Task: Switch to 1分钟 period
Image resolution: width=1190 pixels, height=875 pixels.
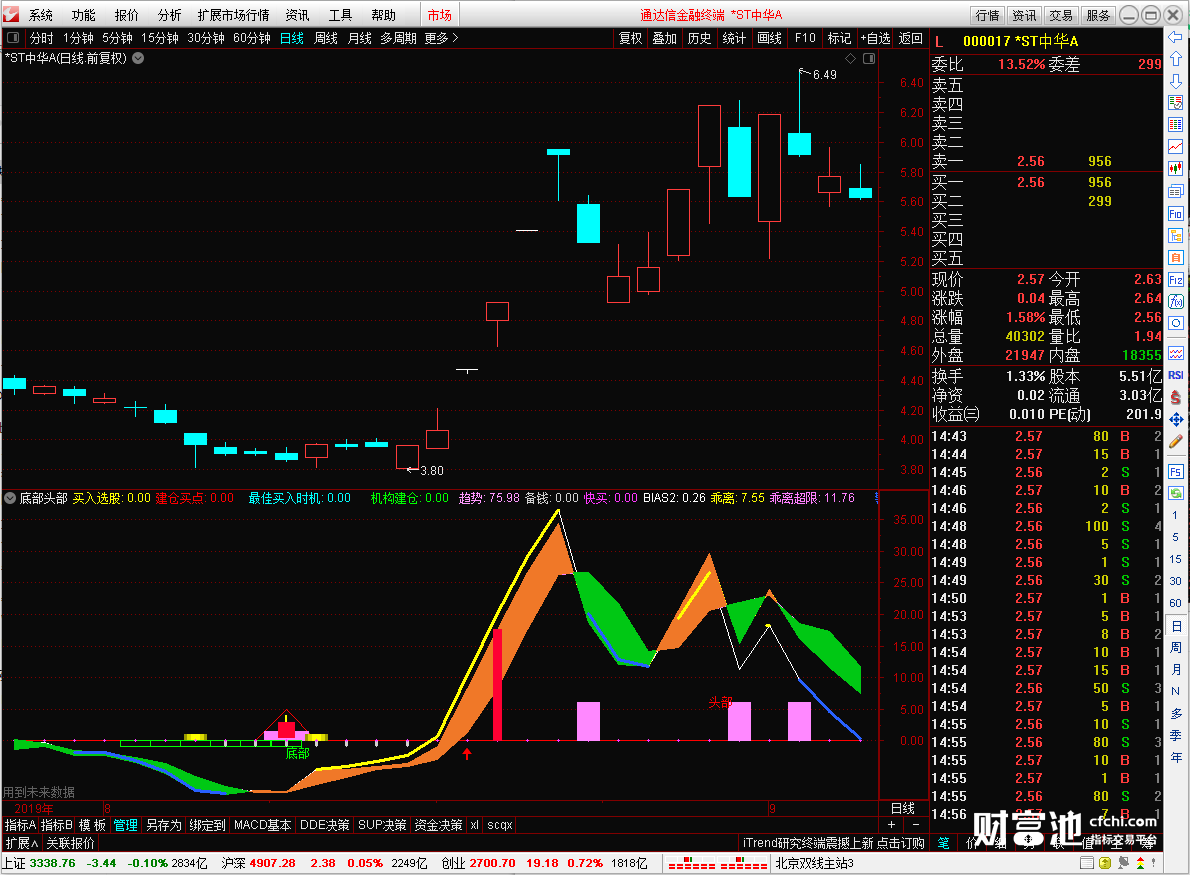Action: pos(78,38)
